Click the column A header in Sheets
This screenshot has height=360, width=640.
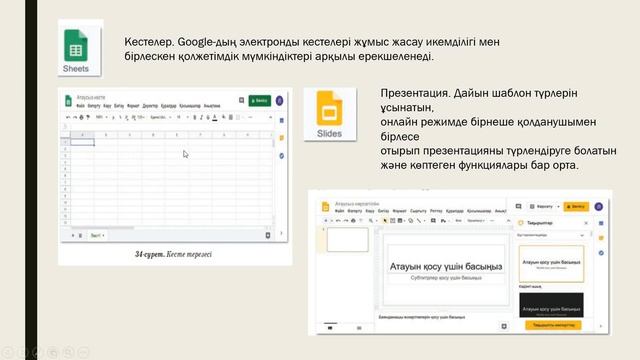click(82, 135)
